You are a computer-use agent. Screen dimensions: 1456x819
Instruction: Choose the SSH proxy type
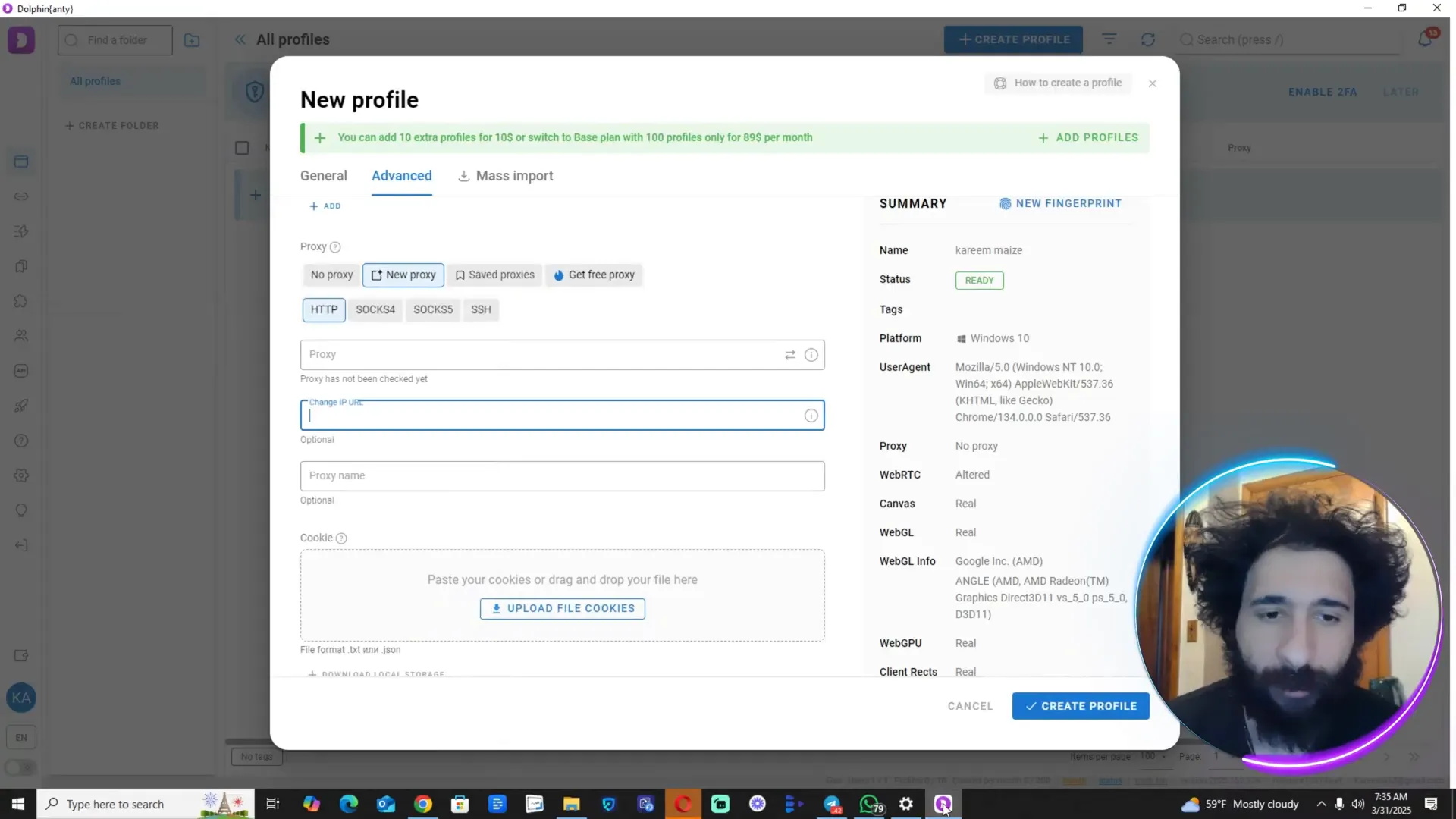click(x=481, y=309)
